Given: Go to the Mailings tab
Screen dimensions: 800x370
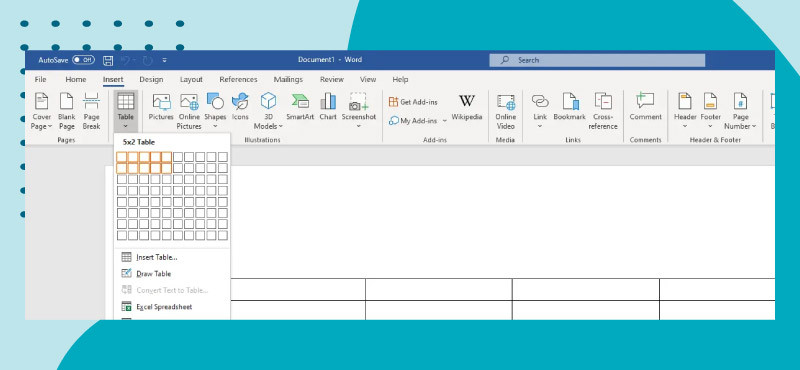Looking at the screenshot, I should click(288, 80).
